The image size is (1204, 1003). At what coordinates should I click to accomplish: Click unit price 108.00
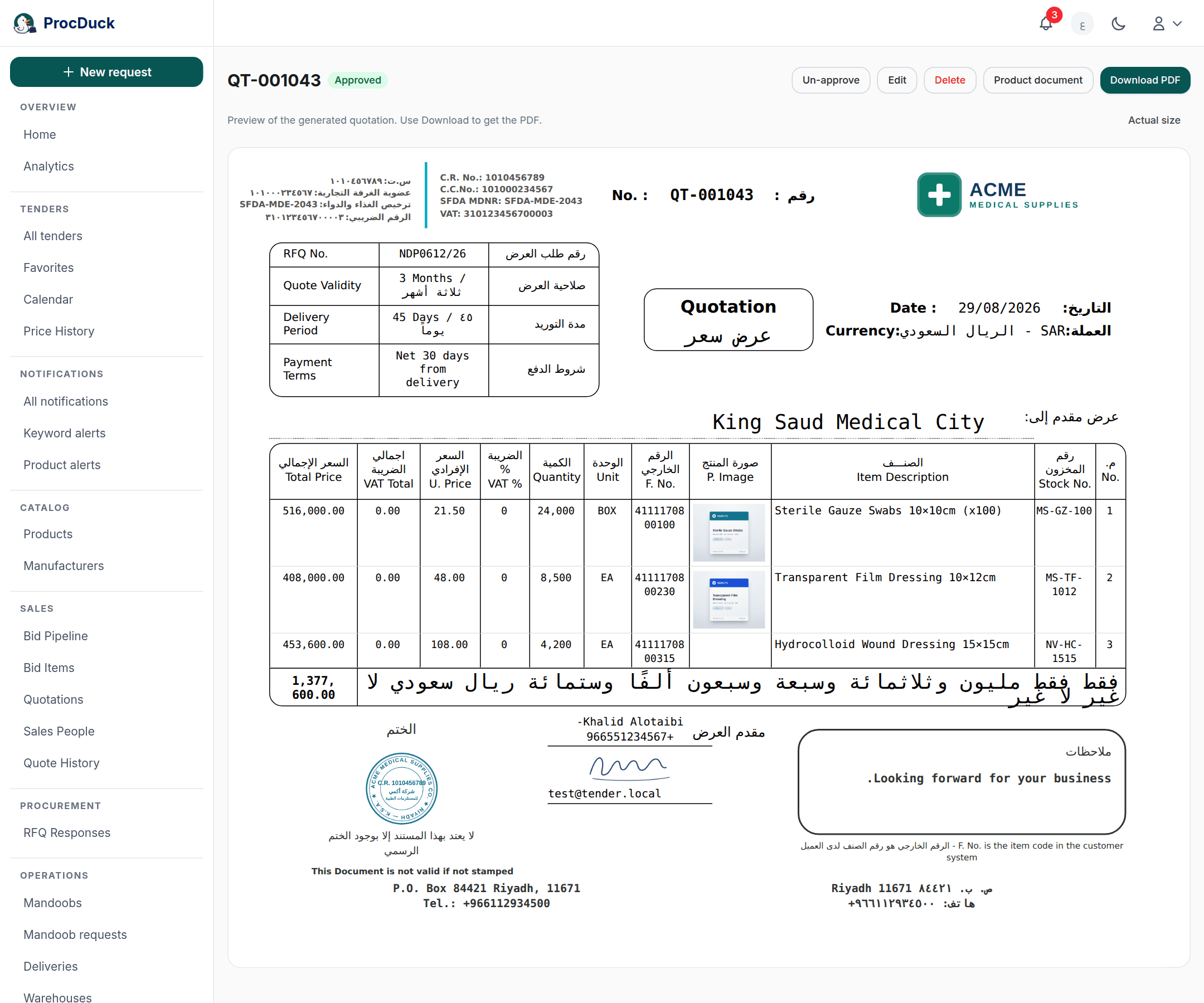[x=449, y=645]
